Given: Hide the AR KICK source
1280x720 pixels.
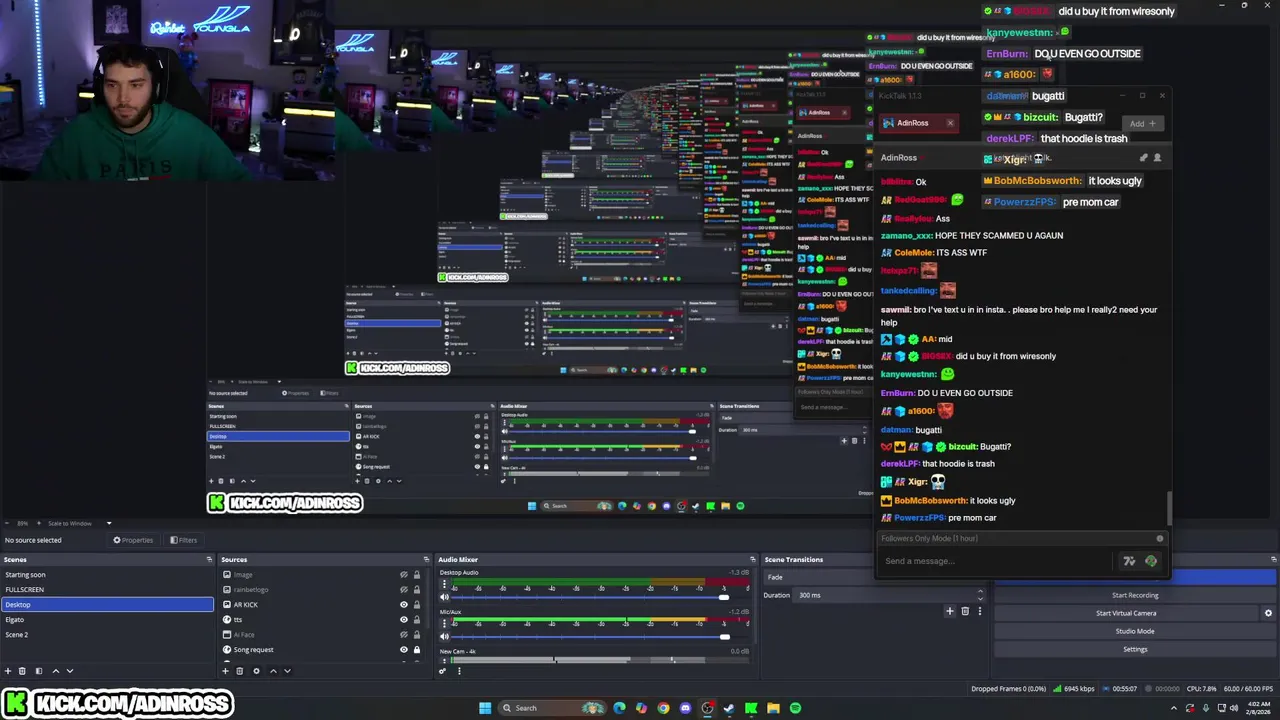Looking at the screenshot, I should (404, 605).
